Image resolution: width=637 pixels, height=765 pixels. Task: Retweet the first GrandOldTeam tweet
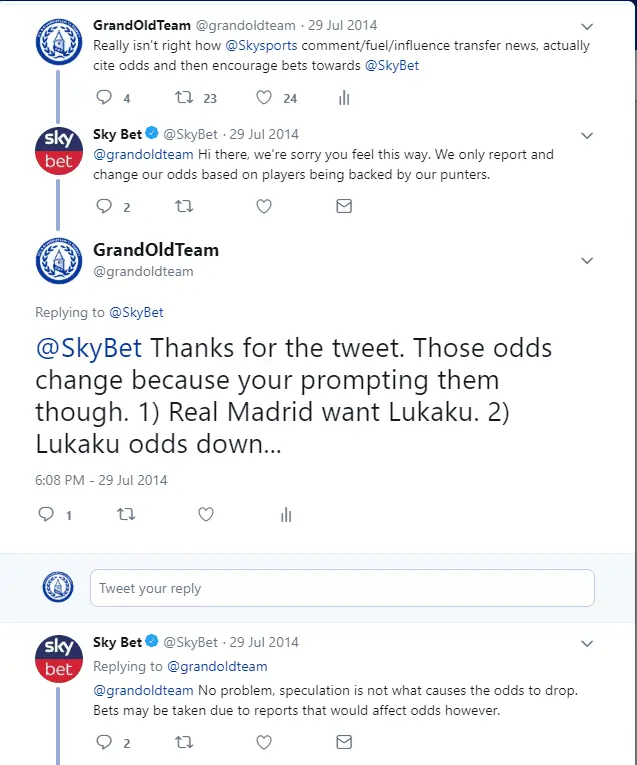pyautogui.click(x=183, y=98)
